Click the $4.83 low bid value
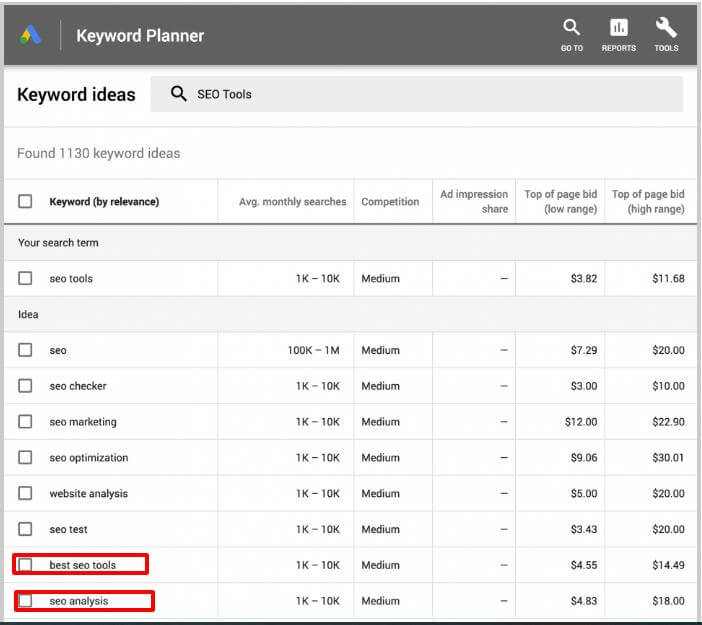 pyautogui.click(x=584, y=601)
